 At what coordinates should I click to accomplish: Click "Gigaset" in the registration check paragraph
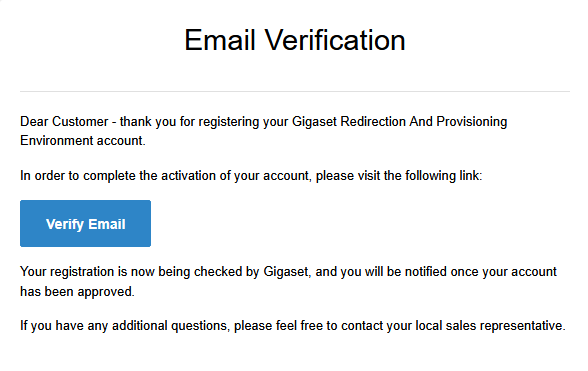coord(287,272)
